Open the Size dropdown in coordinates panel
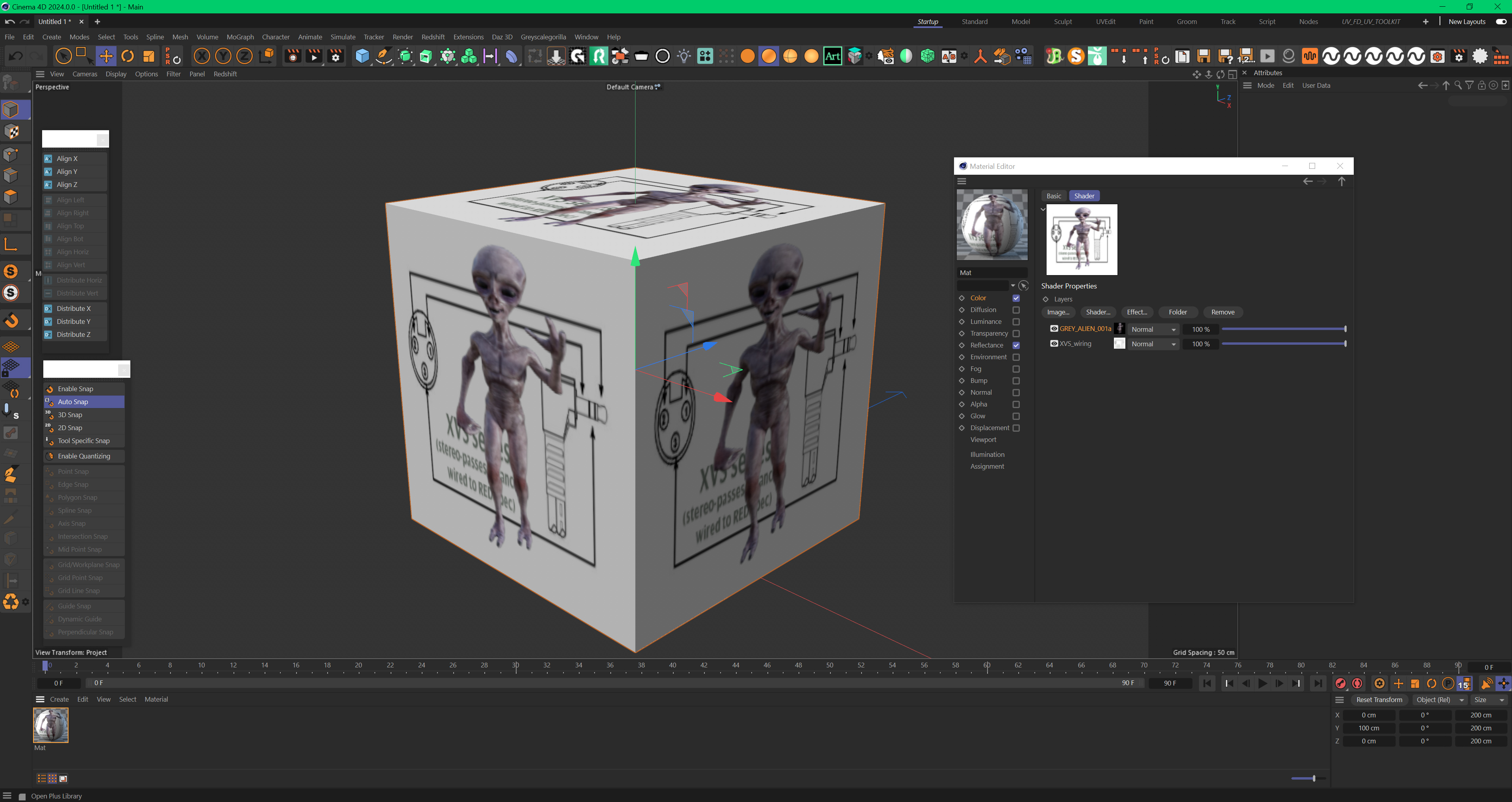This screenshot has height=802, width=1512. coord(1489,700)
